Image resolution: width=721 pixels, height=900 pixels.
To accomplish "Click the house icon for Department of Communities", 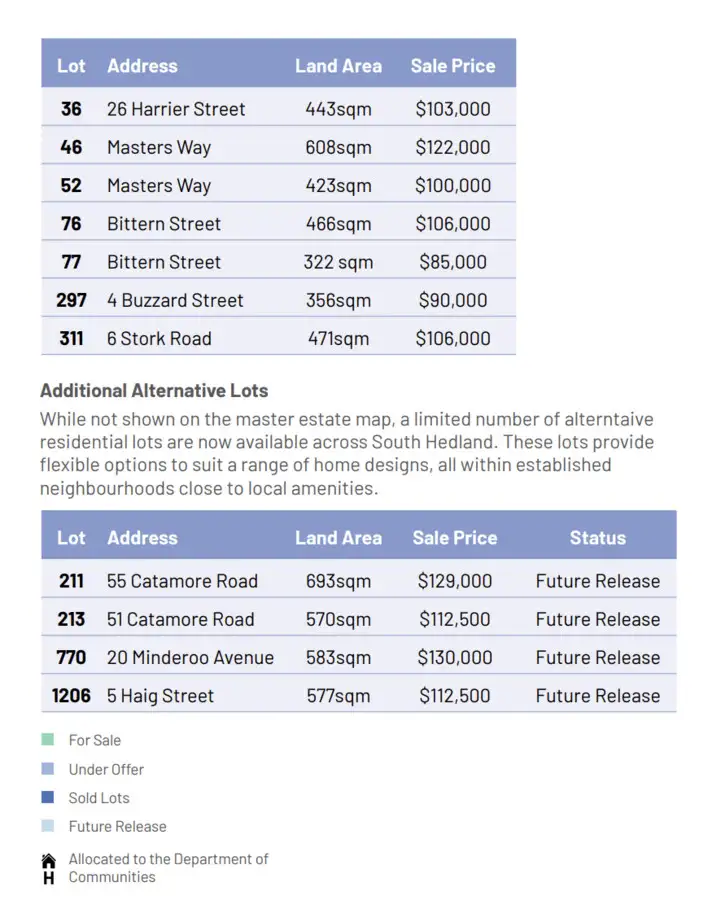I will point(48,860).
